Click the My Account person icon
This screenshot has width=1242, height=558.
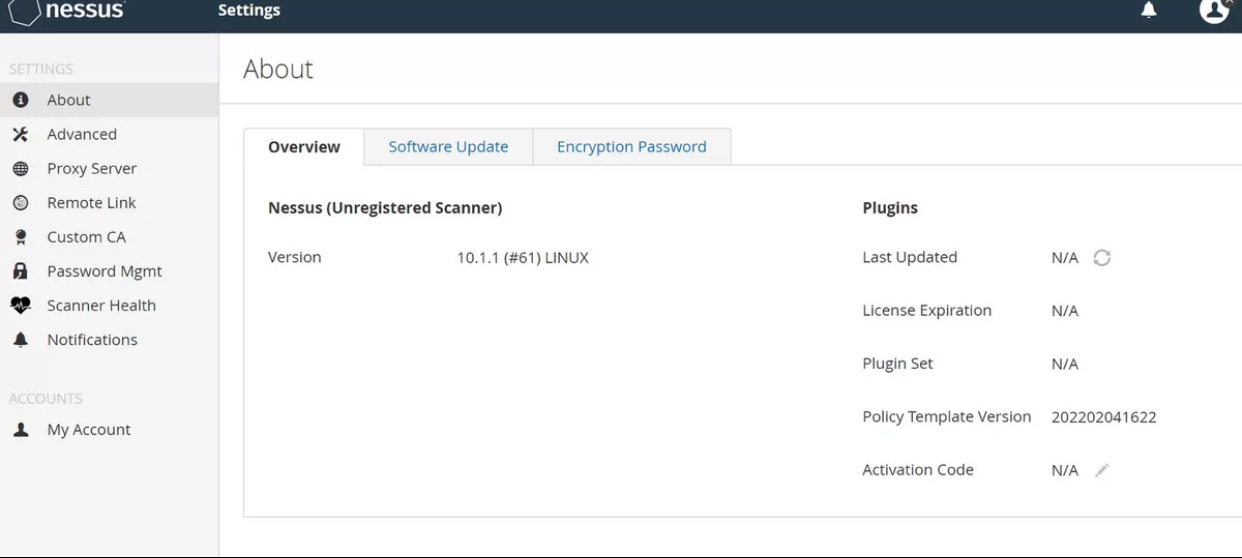[20, 430]
